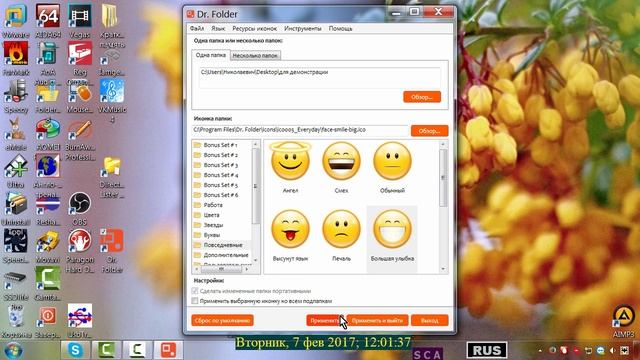
Task: Click 'Сброс по умолчанию' button
Action: [x=222, y=320]
